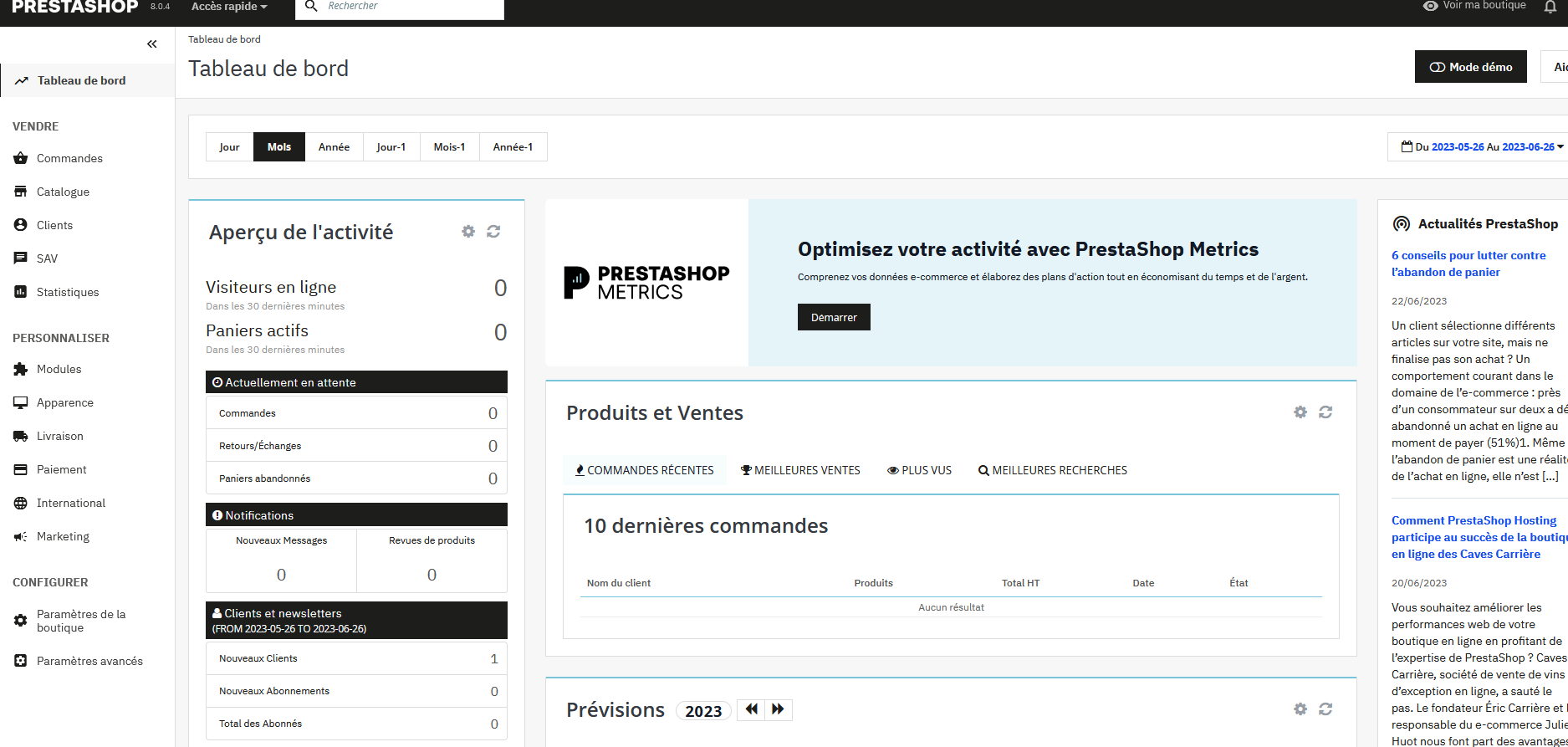The height and width of the screenshot is (747, 1568).
Task: Open Paramètres avancés in the sidebar
Action: coord(89,661)
